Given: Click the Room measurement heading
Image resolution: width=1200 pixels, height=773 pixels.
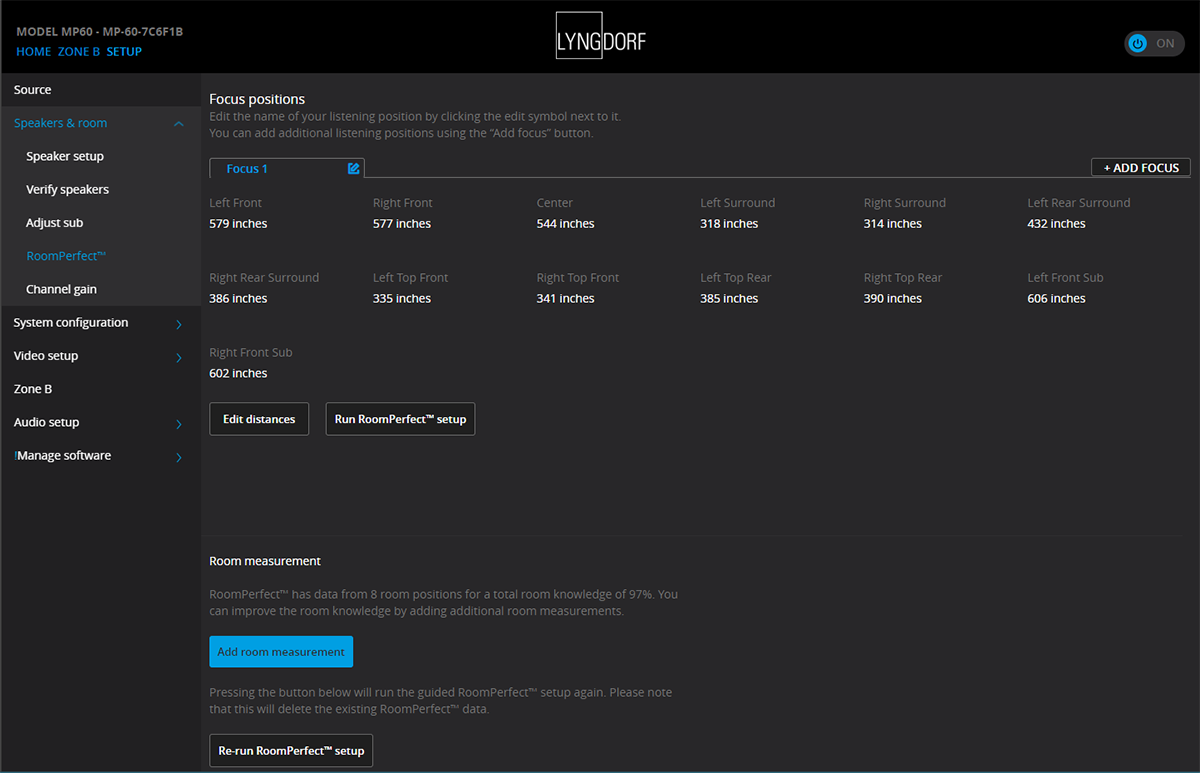Looking at the screenshot, I should [265, 561].
